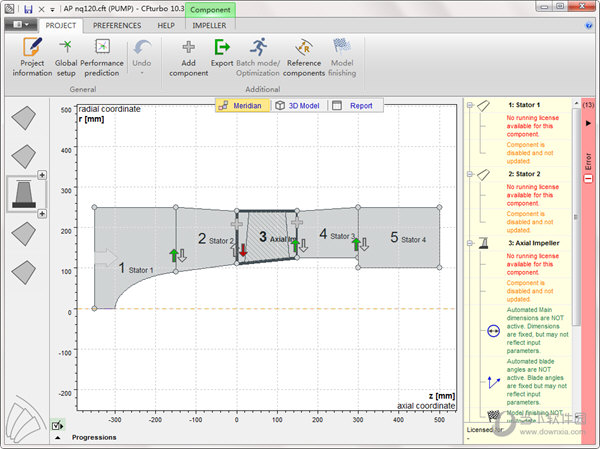Click green arrow between Stator 3 and Stator 4
The image size is (600, 449).
tap(356, 244)
